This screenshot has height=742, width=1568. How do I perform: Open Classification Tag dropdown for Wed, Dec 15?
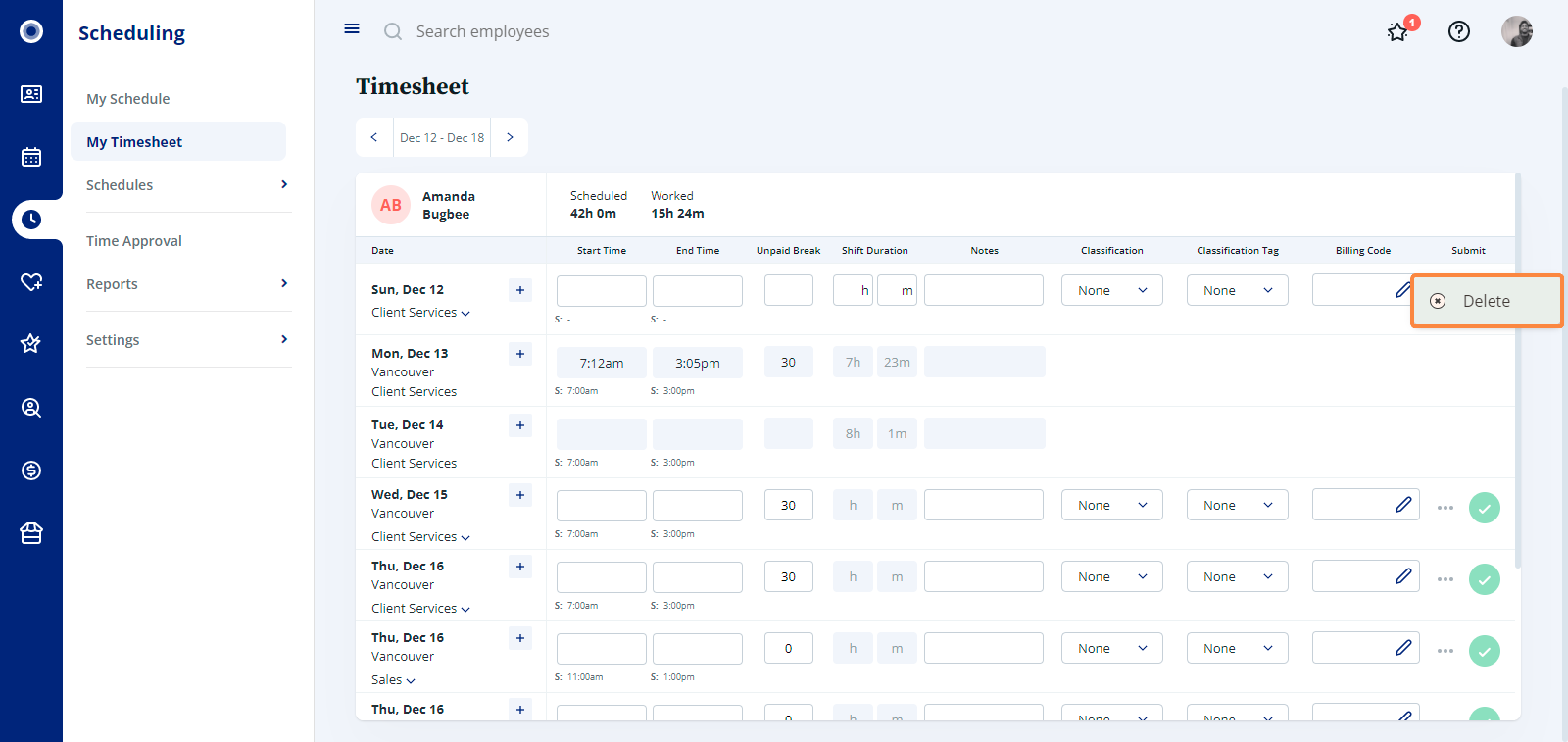(1237, 505)
